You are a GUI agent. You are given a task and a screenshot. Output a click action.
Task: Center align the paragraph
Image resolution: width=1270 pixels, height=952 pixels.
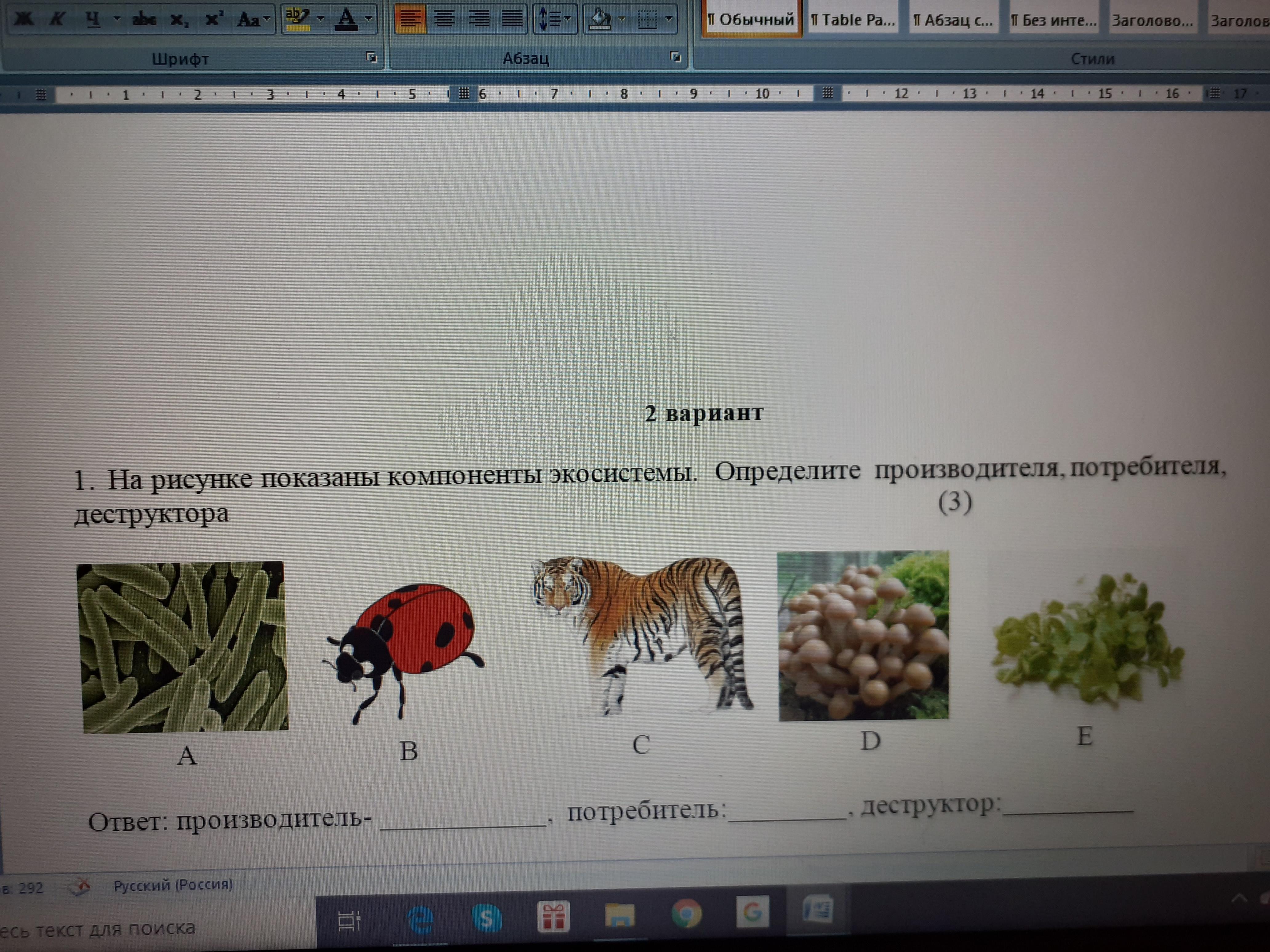[444, 19]
